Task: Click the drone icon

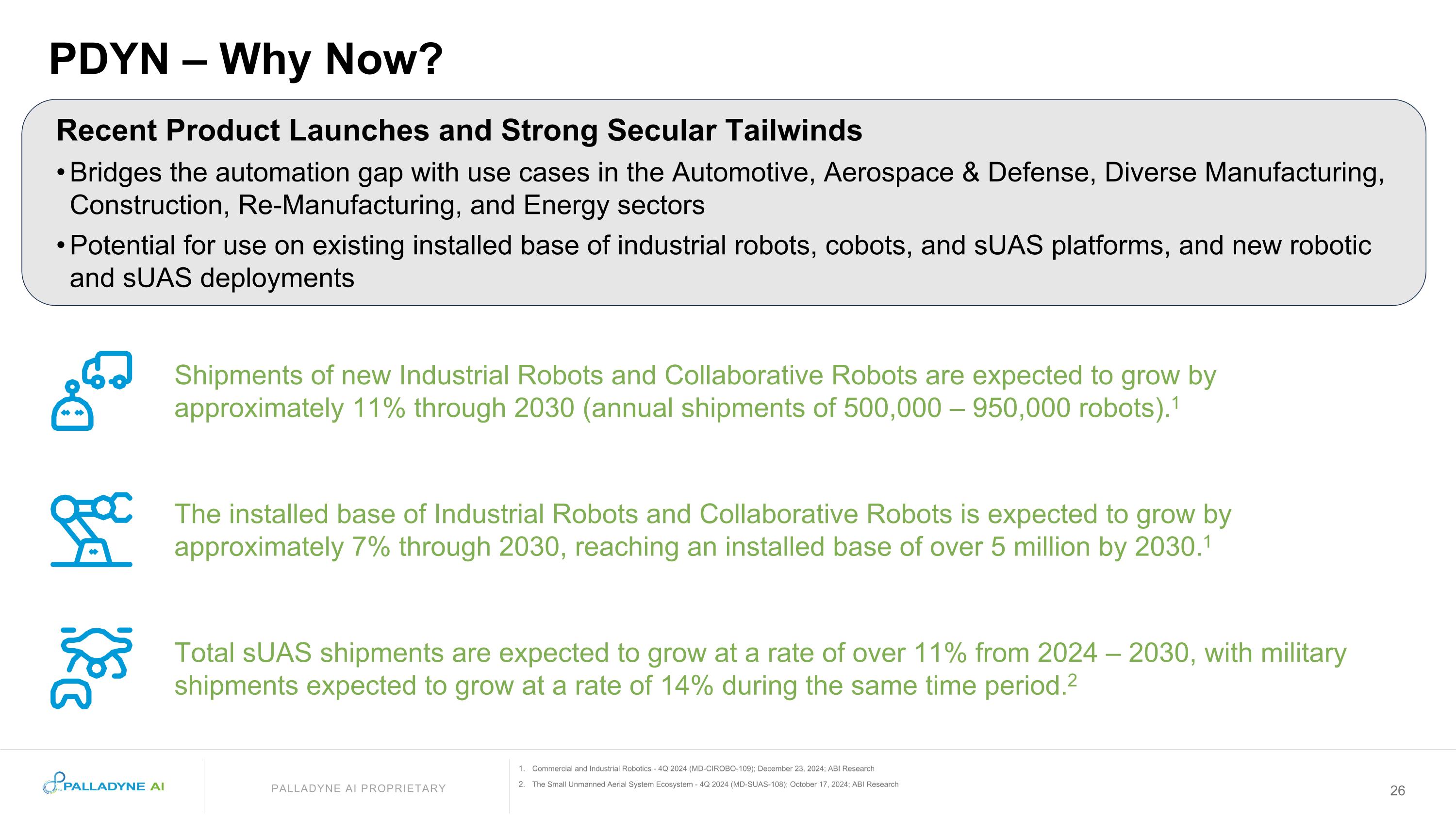Action: [x=97, y=650]
